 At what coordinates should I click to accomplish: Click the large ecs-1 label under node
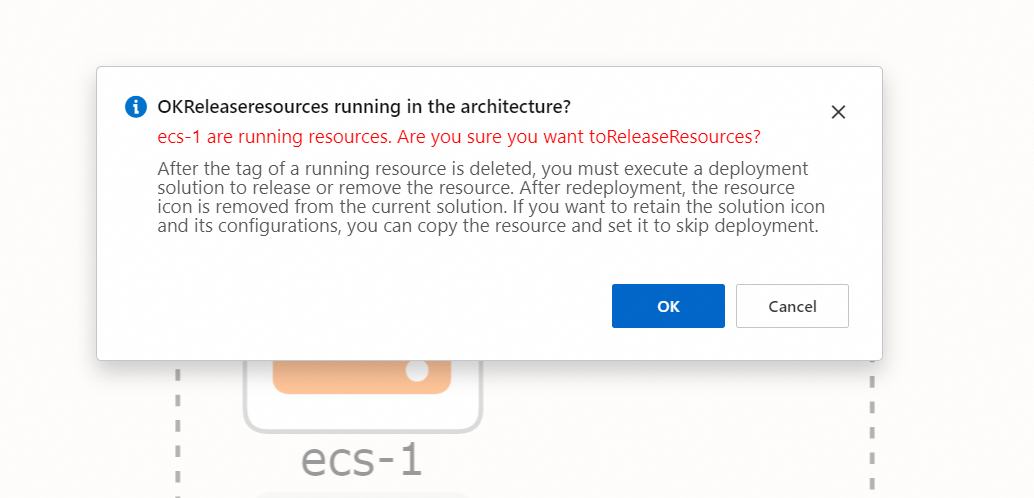[x=362, y=459]
